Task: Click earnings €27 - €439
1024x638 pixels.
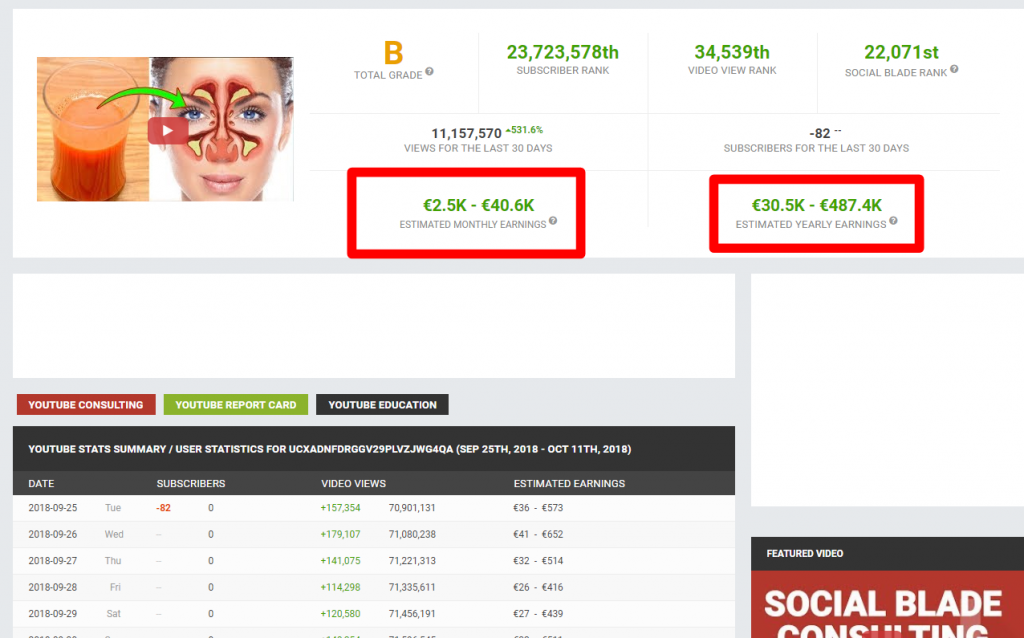Action: click(538, 613)
